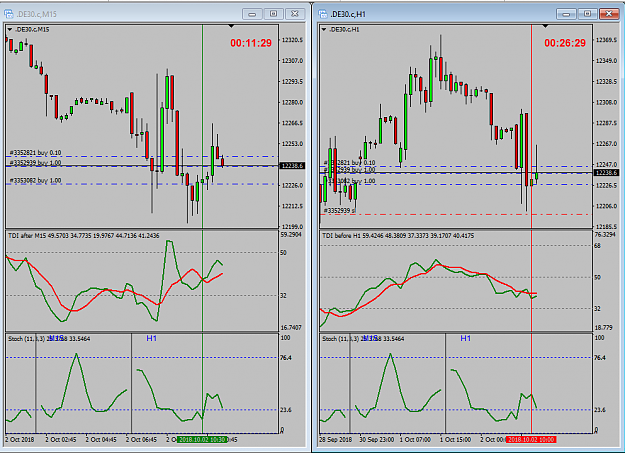Close the .DE30.c,H1 chart window
Image resolution: width=625 pixels, height=453 pixels.
[x=609, y=14]
